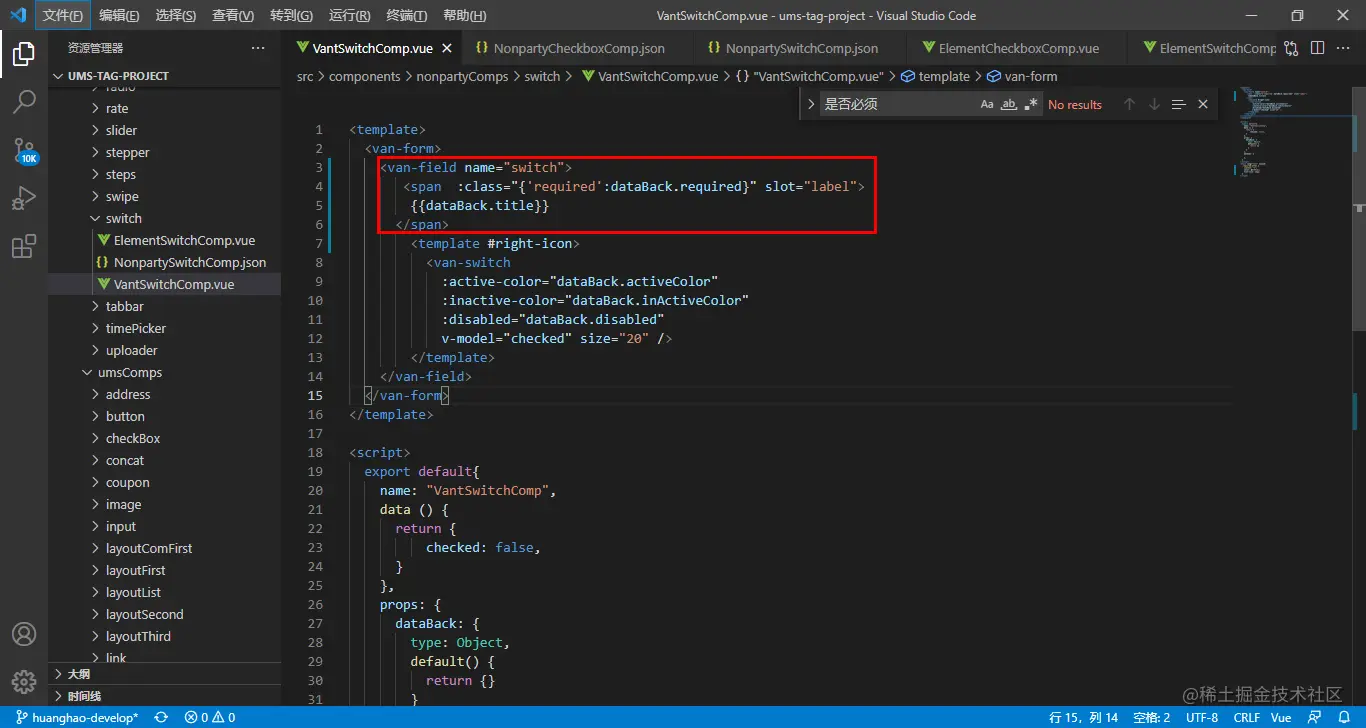Expand the tabbar folder
Viewport: 1366px width, 728px height.
click(164, 306)
